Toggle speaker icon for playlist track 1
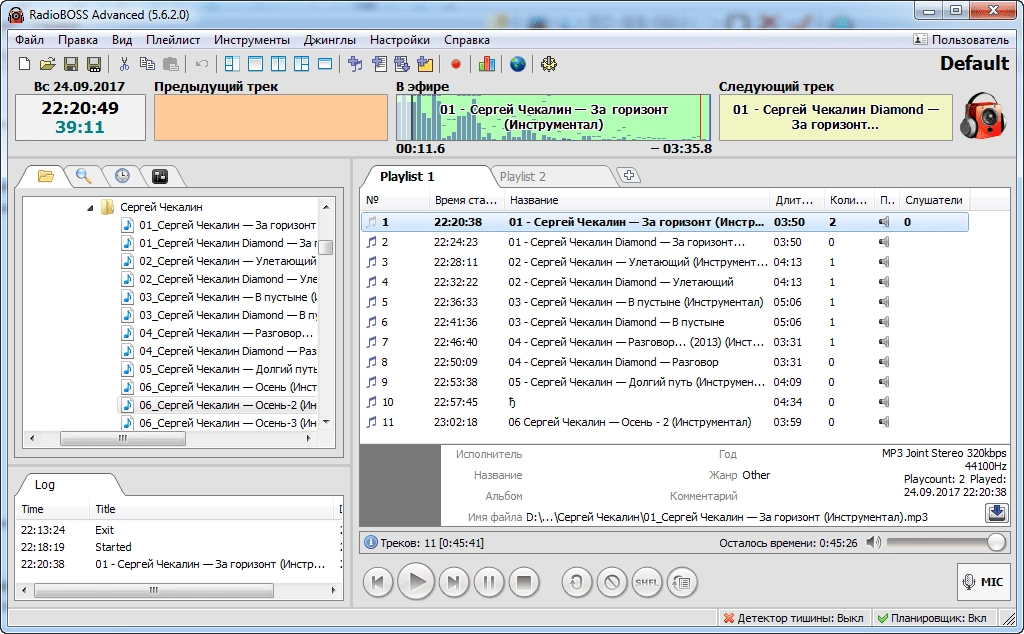The height and width of the screenshot is (634, 1024). click(884, 222)
